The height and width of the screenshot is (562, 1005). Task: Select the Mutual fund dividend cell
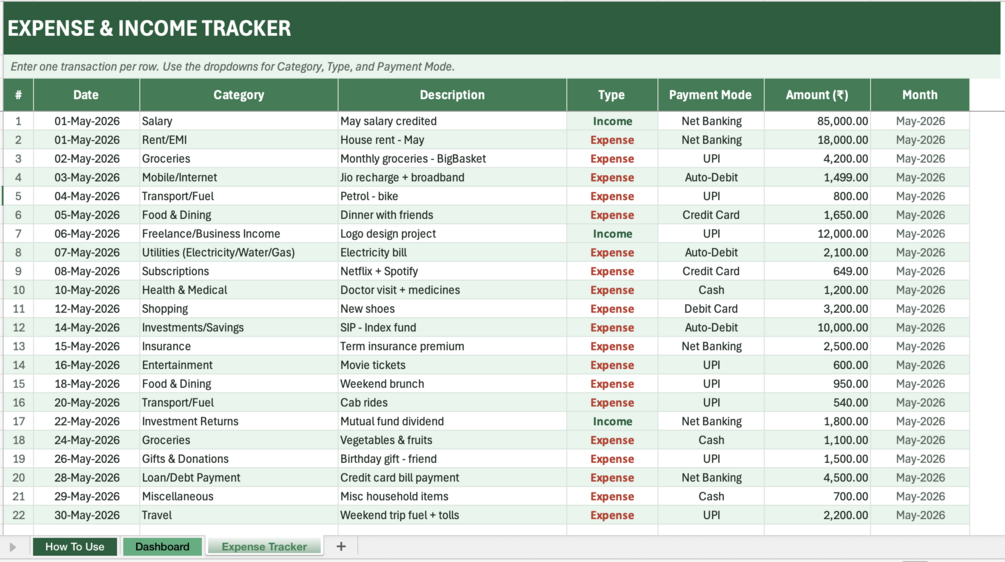click(452, 421)
